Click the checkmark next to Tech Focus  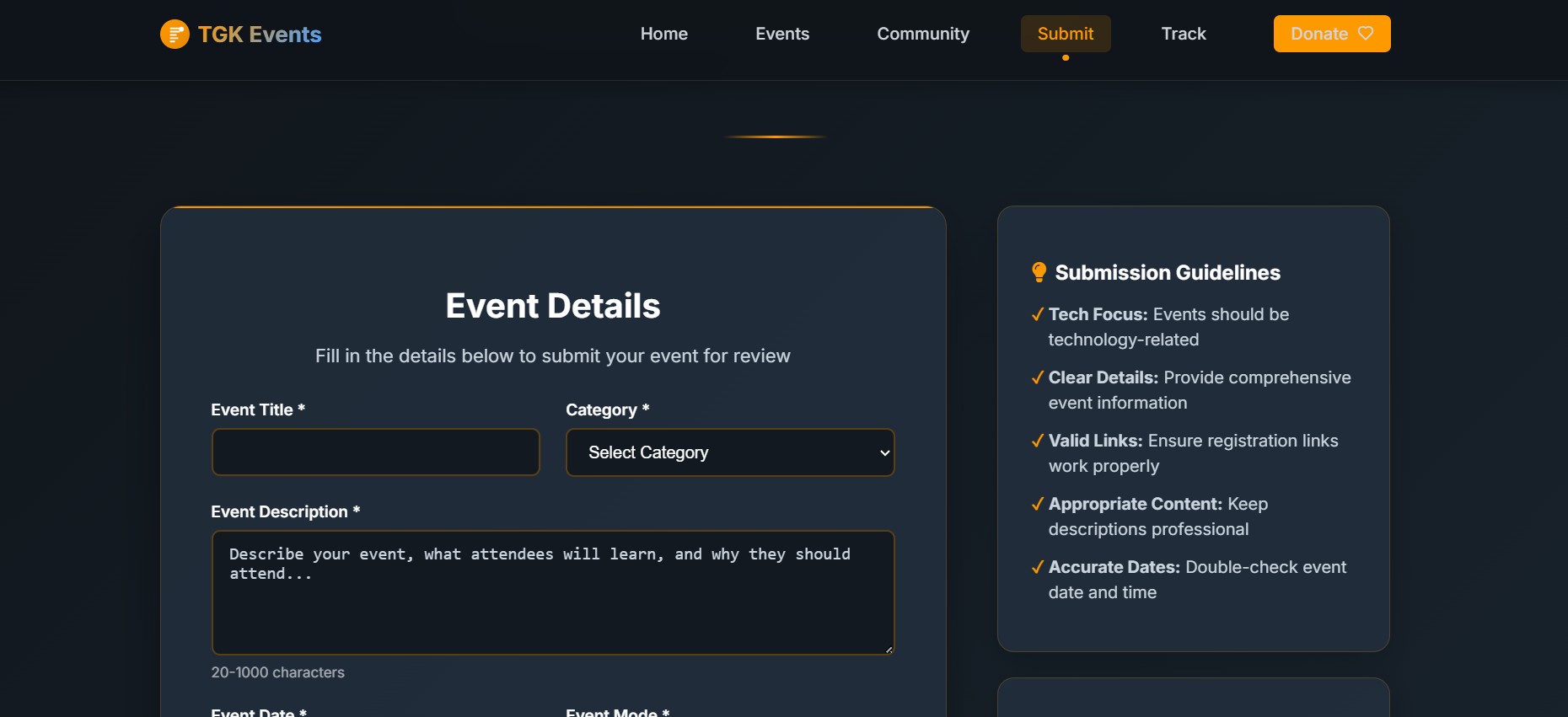point(1038,314)
